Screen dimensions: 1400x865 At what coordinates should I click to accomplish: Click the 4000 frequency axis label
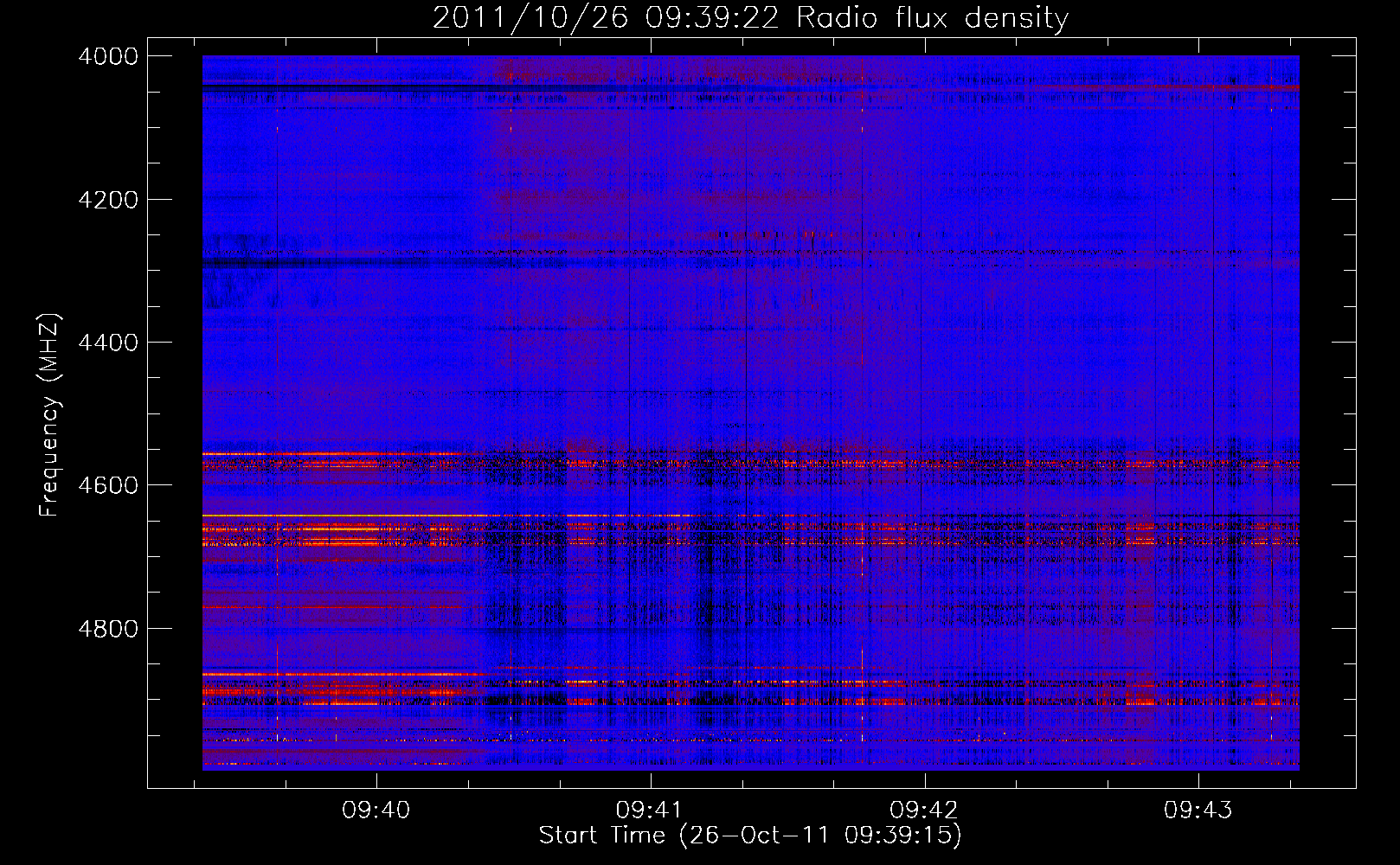pyautogui.click(x=108, y=56)
